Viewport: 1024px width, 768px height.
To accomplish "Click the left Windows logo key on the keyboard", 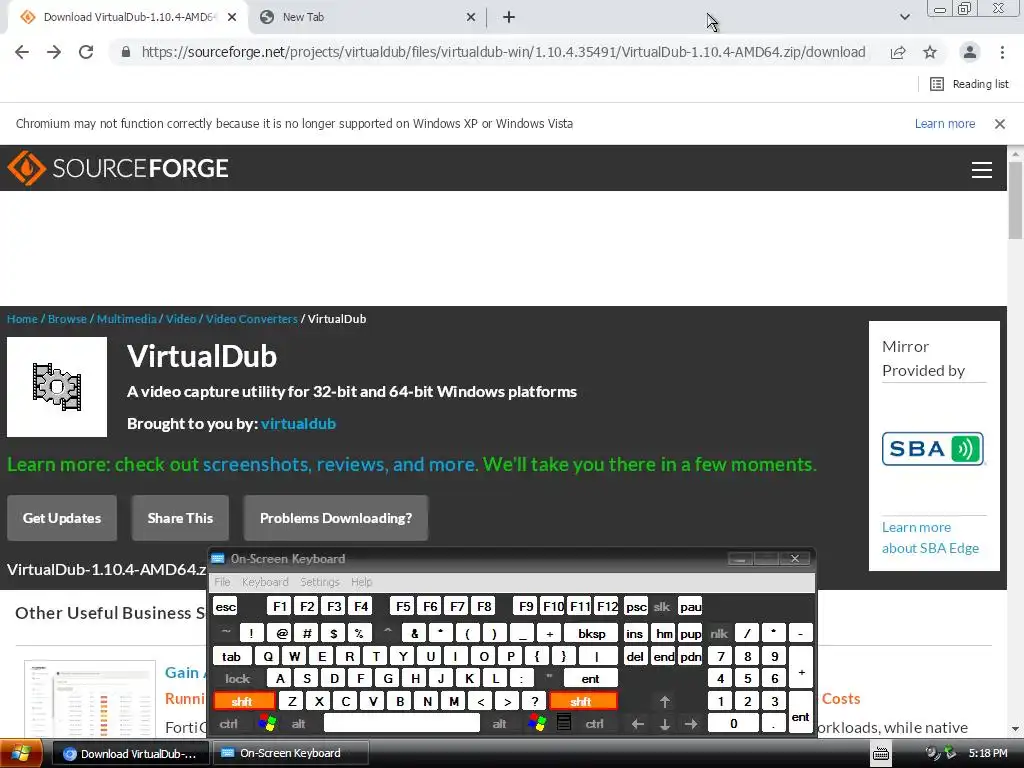I will pyautogui.click(x=267, y=723).
